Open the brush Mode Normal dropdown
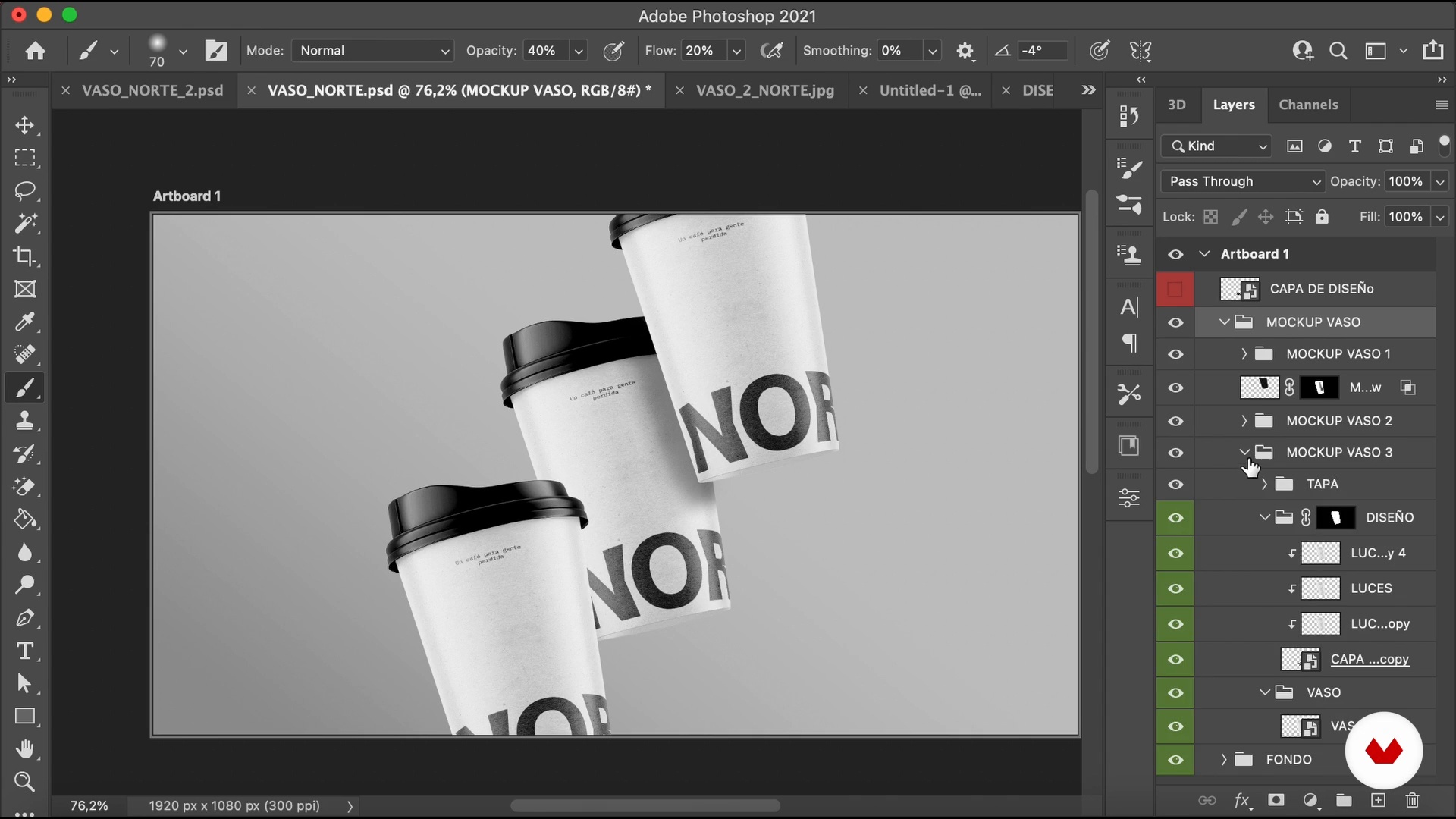1456x819 pixels. (372, 51)
